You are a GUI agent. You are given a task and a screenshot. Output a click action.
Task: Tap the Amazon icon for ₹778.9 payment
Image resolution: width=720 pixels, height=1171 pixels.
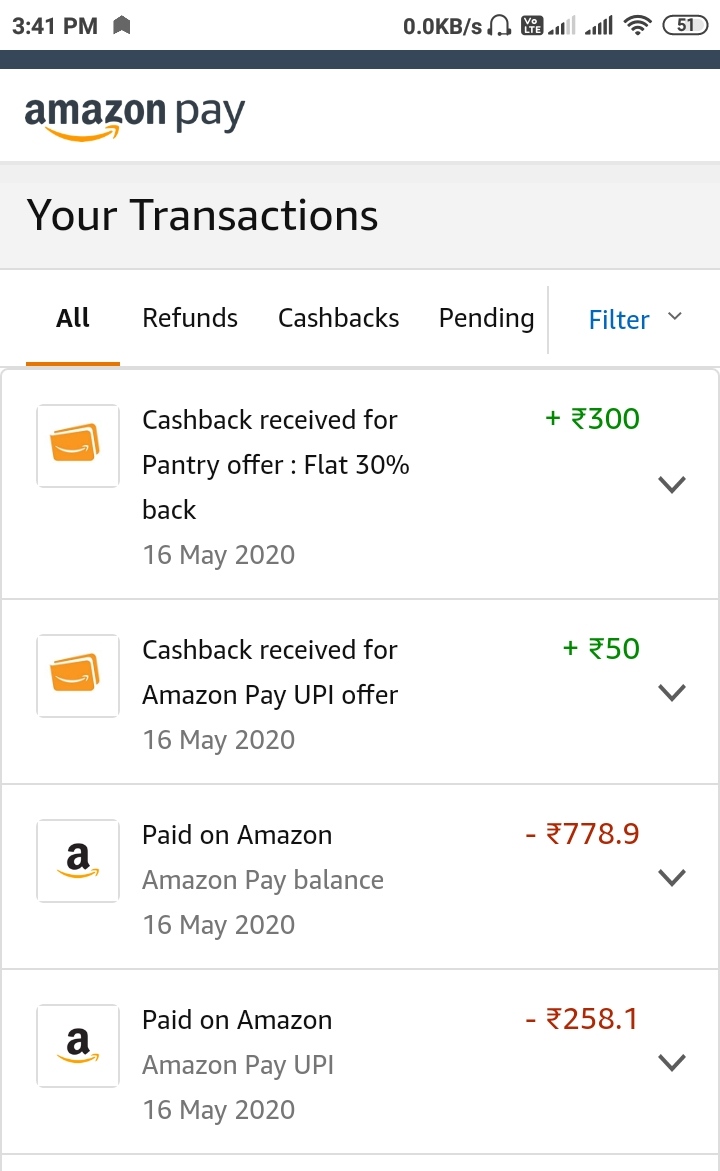[78, 861]
